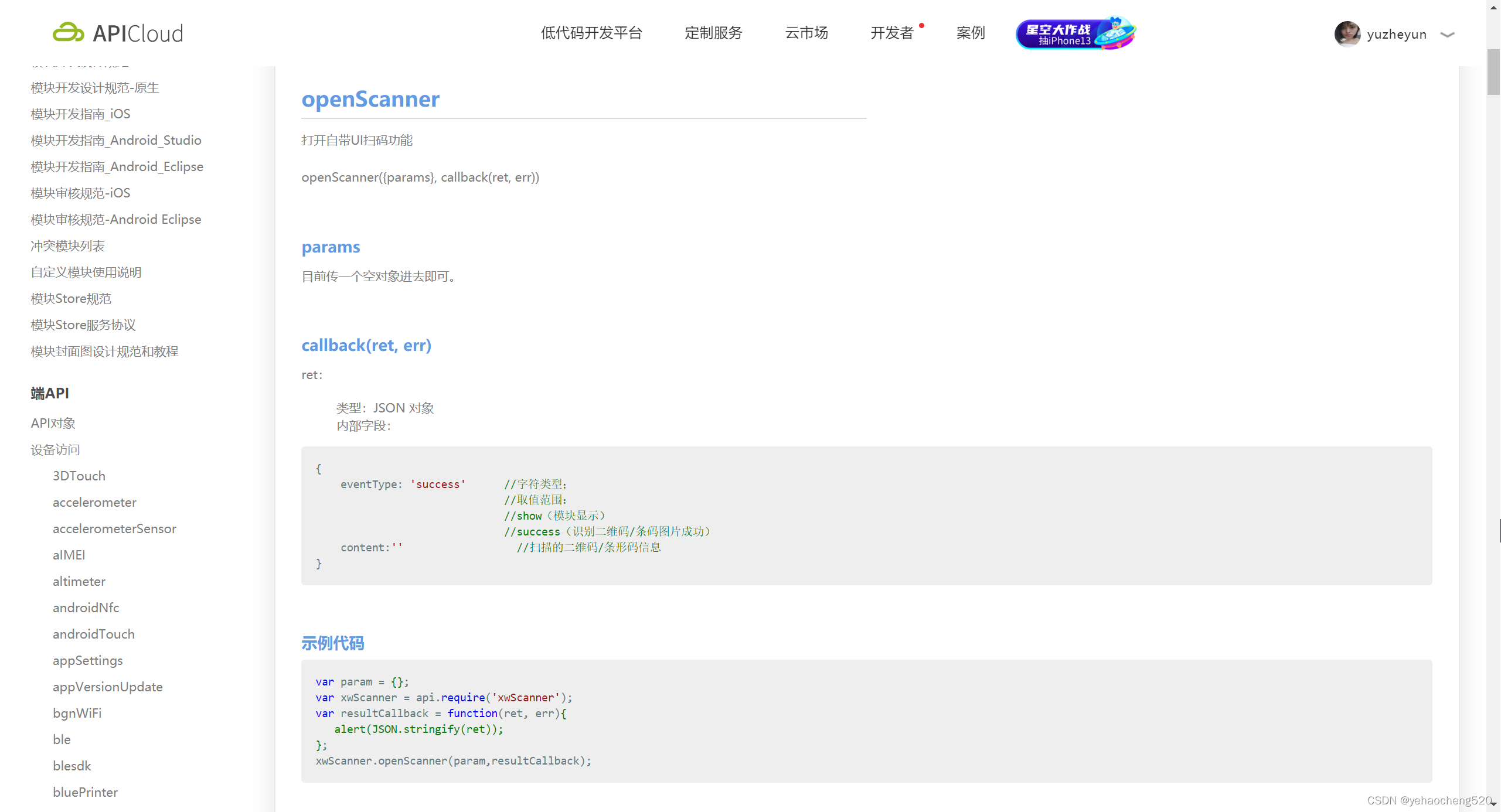This screenshot has width=1501, height=812.
Task: Click the APICloud cloud logo icon
Action: 69,33
